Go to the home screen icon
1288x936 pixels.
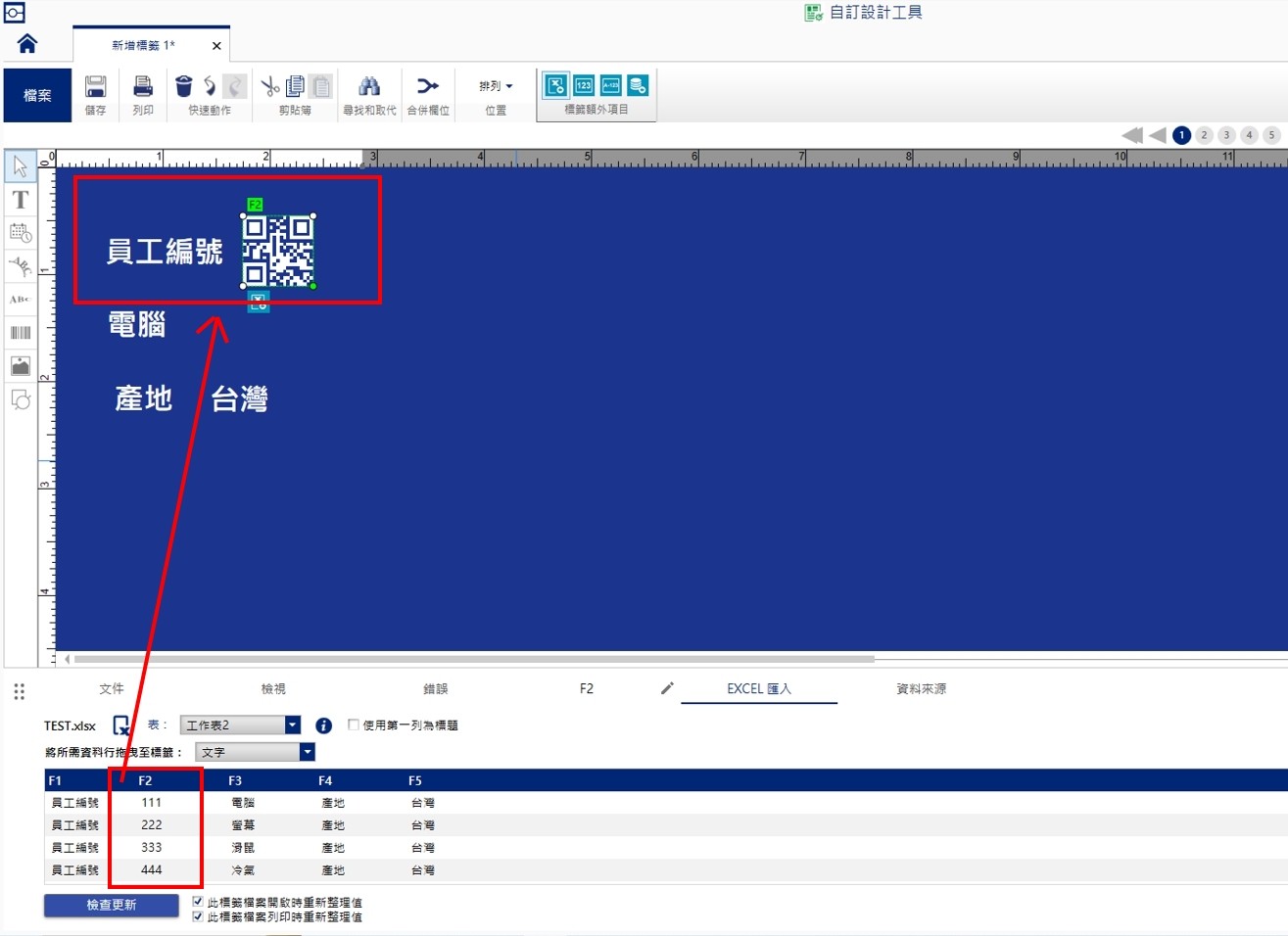point(27,44)
